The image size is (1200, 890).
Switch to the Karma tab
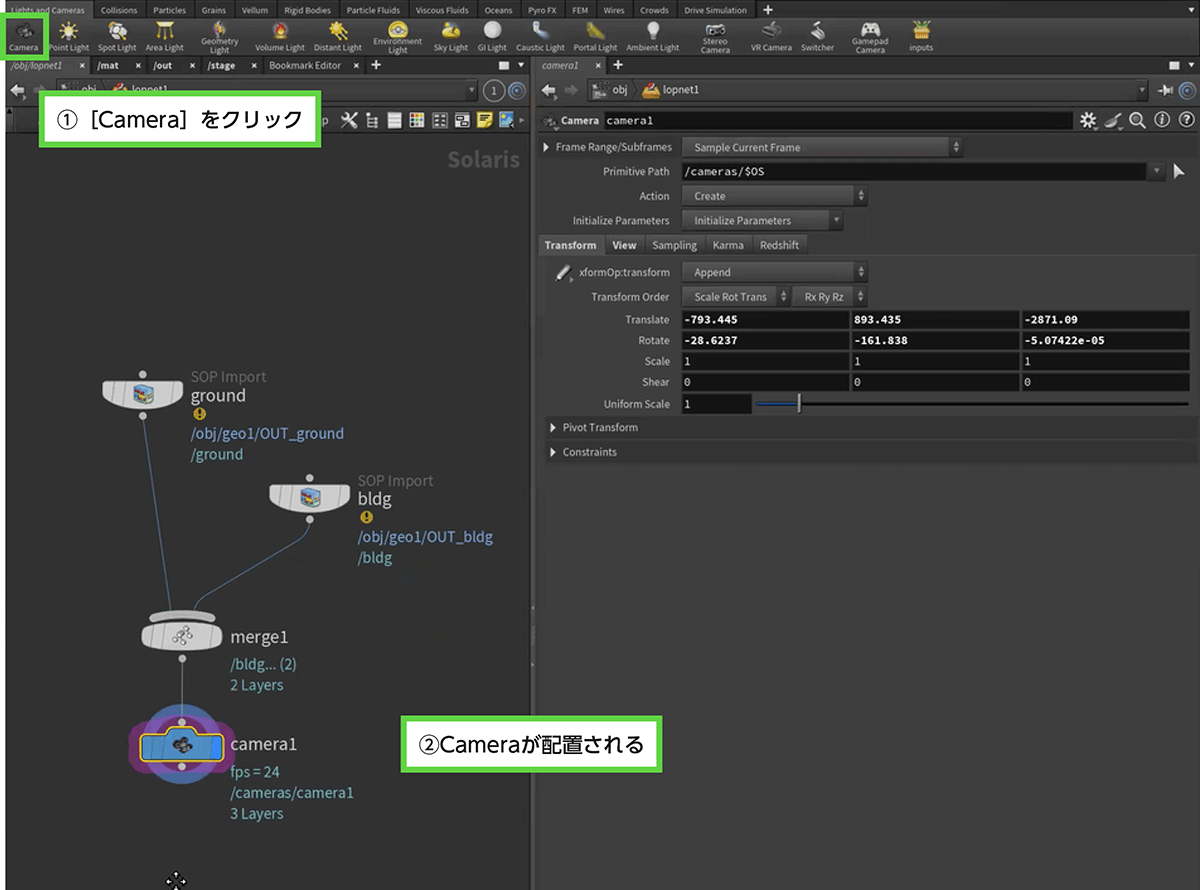coord(727,245)
